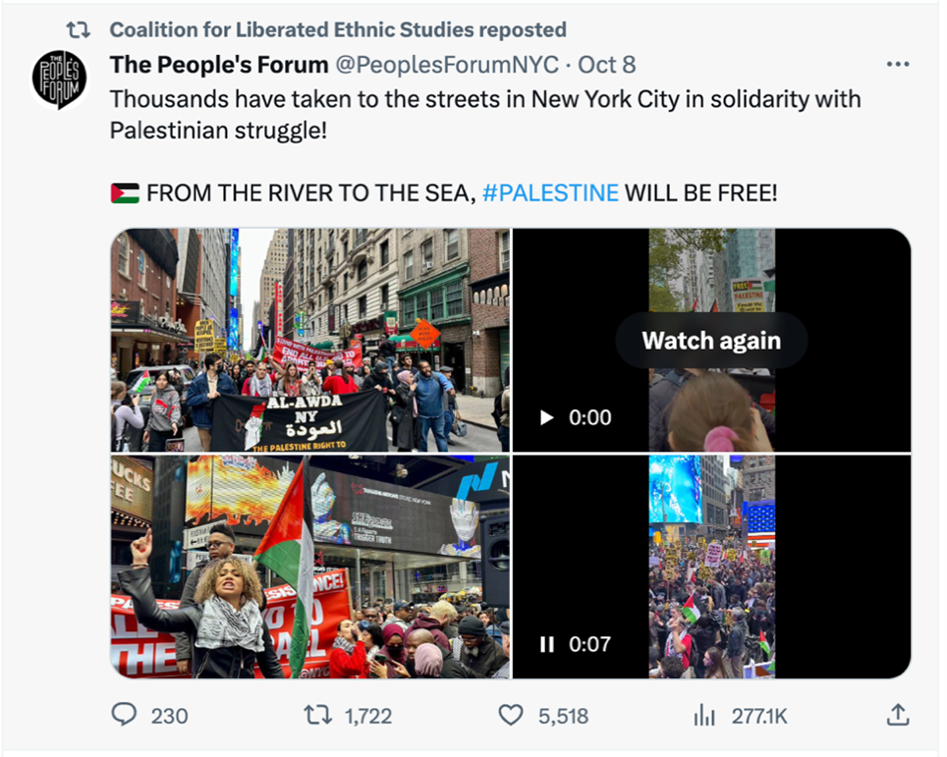Open the Oct 8 timestamp link
This screenshot has height=757, width=947.
pyautogui.click(x=606, y=65)
